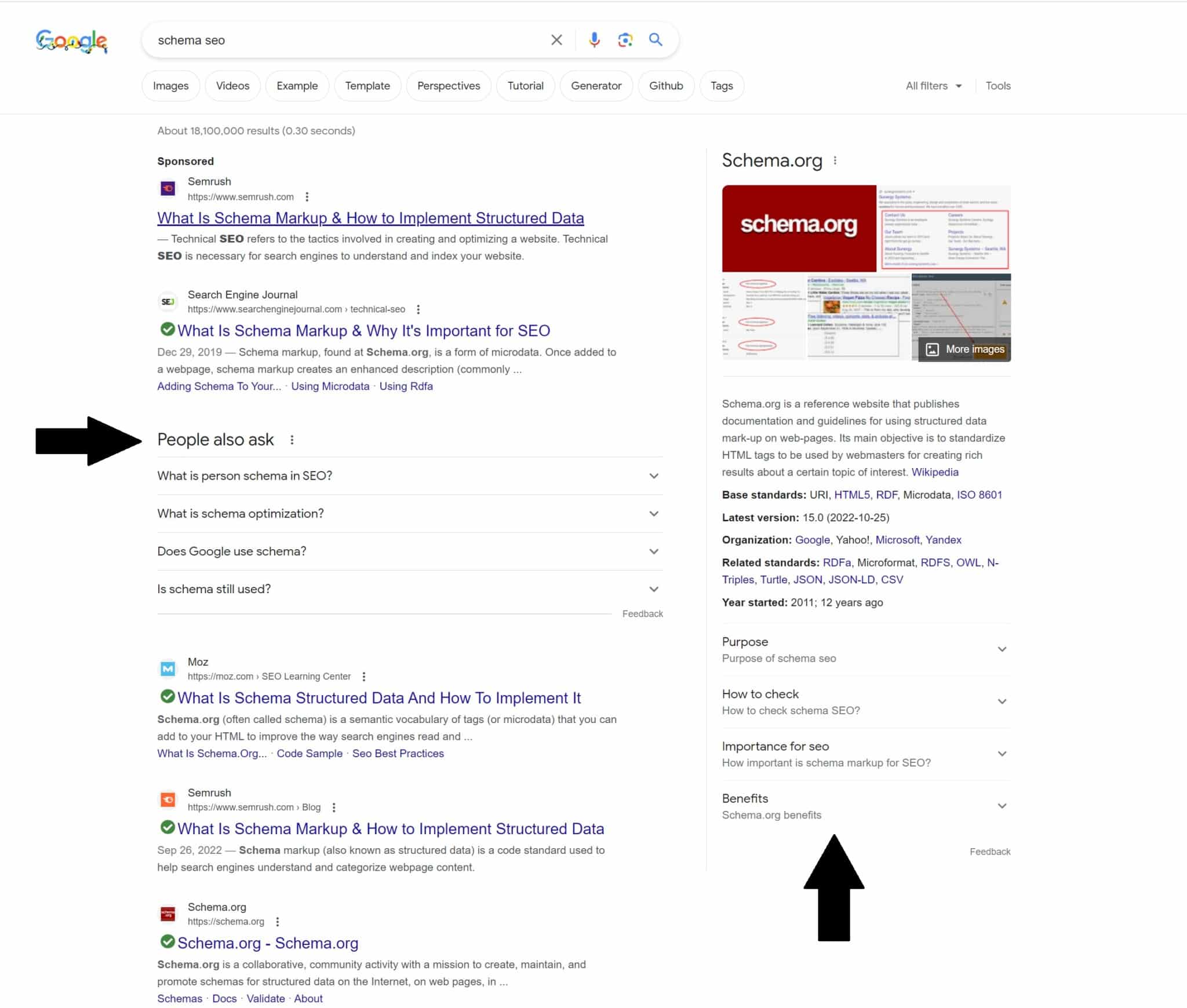1187x1008 pixels.
Task: Open three-dot menu beside Semrush Blog URL
Action: 334,808
